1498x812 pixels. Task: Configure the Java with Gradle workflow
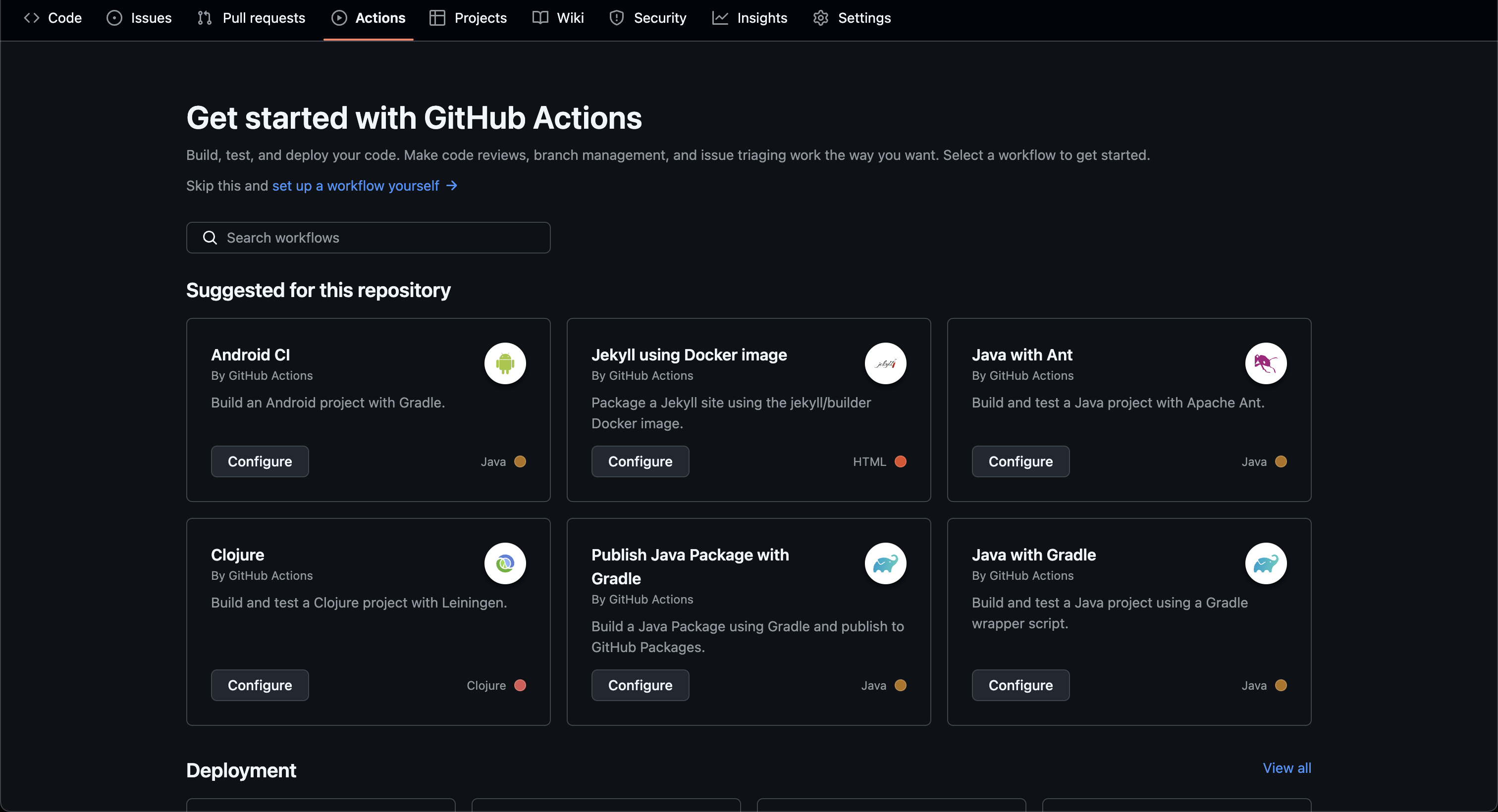tap(1020, 685)
